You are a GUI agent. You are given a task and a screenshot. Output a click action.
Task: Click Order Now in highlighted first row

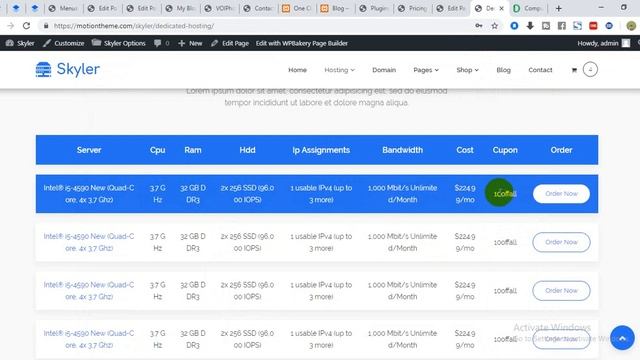(561, 193)
